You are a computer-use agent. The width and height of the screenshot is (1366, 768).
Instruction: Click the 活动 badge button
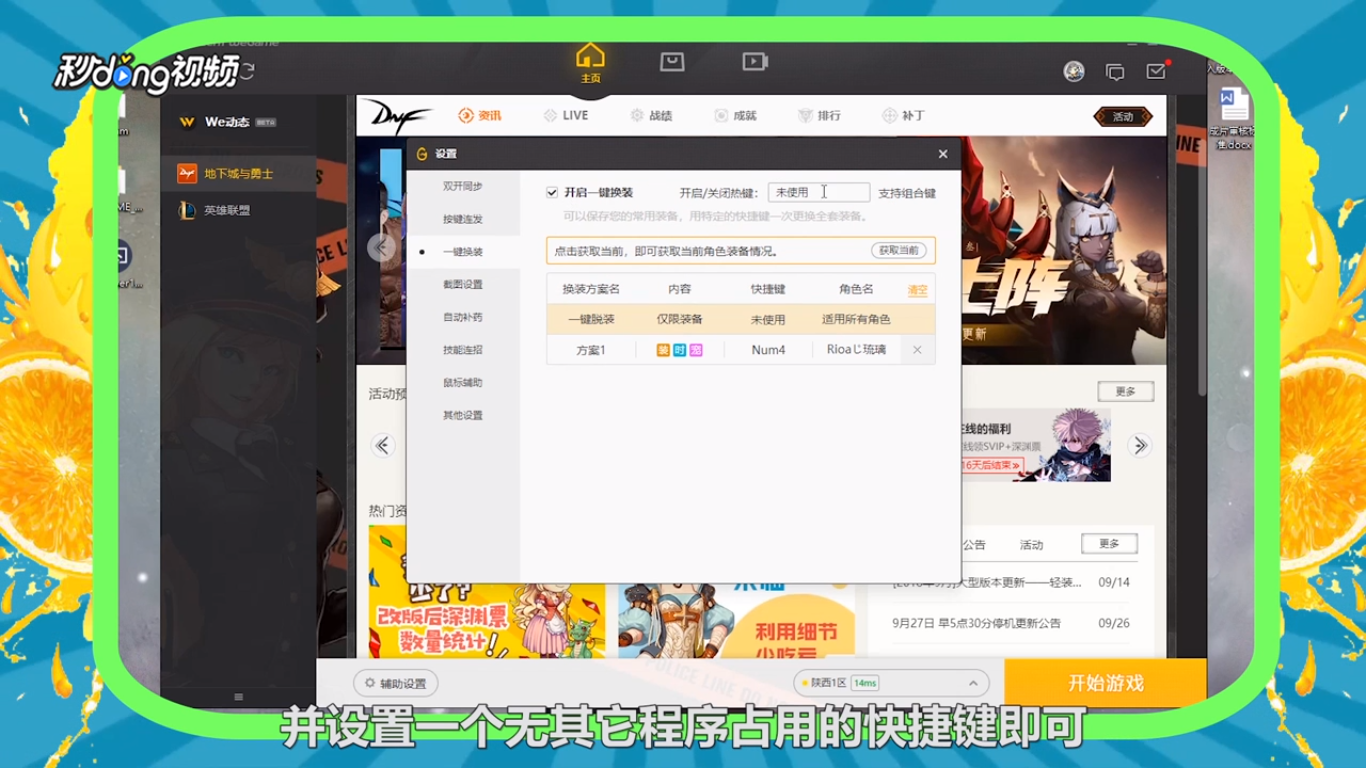1123,117
